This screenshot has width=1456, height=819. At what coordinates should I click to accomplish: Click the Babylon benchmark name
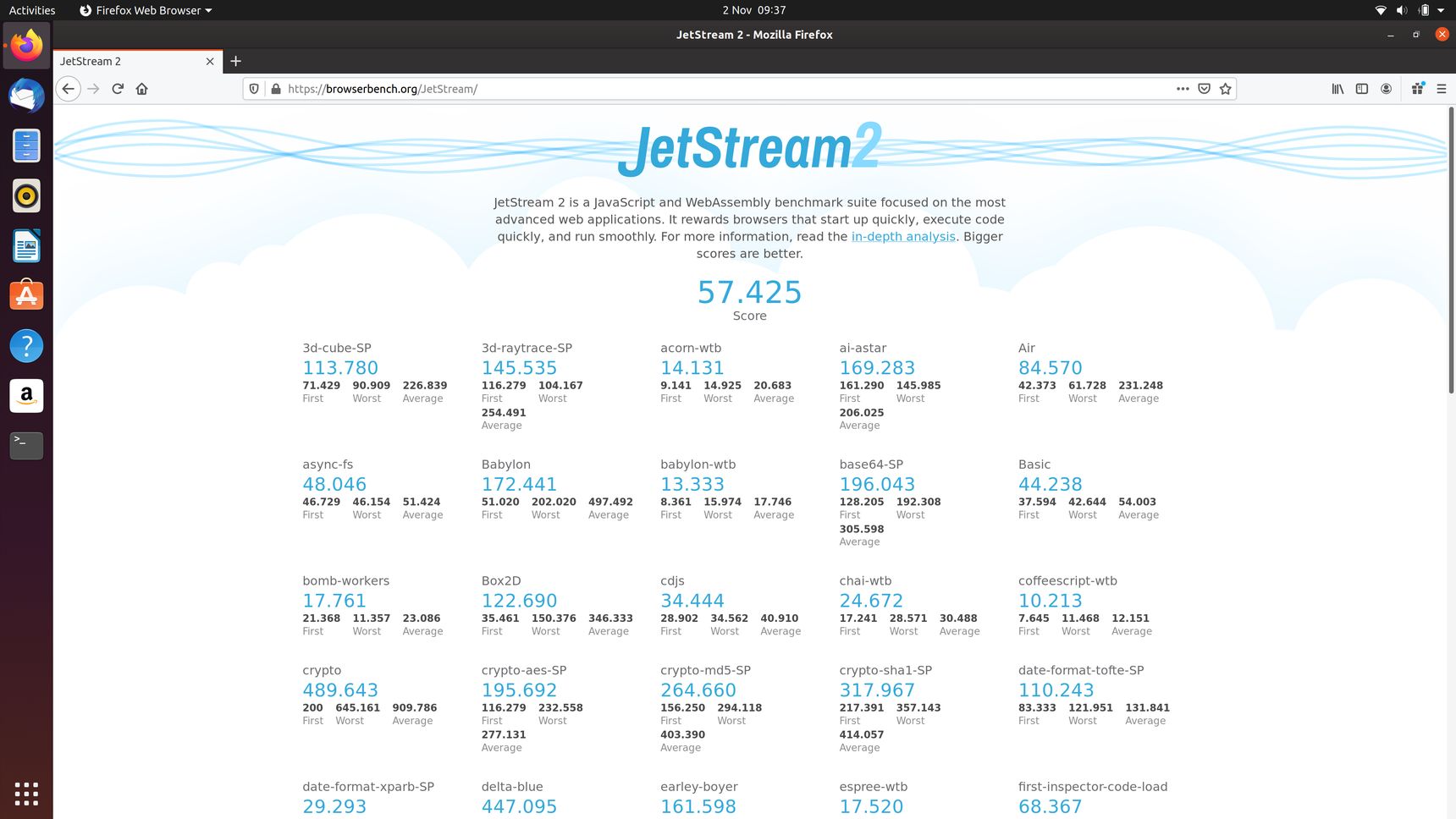(x=506, y=464)
